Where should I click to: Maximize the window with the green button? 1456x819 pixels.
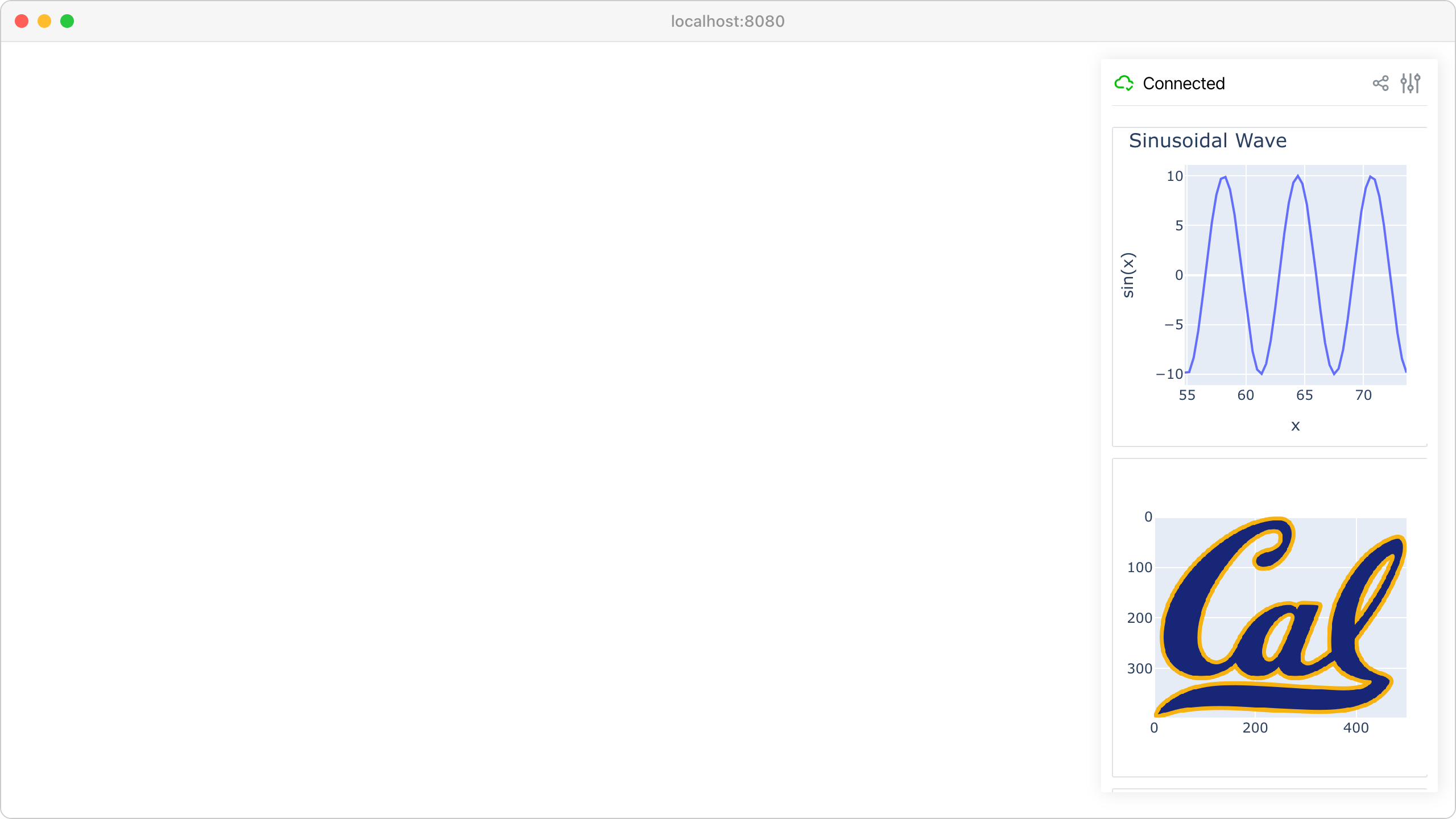click(x=67, y=21)
